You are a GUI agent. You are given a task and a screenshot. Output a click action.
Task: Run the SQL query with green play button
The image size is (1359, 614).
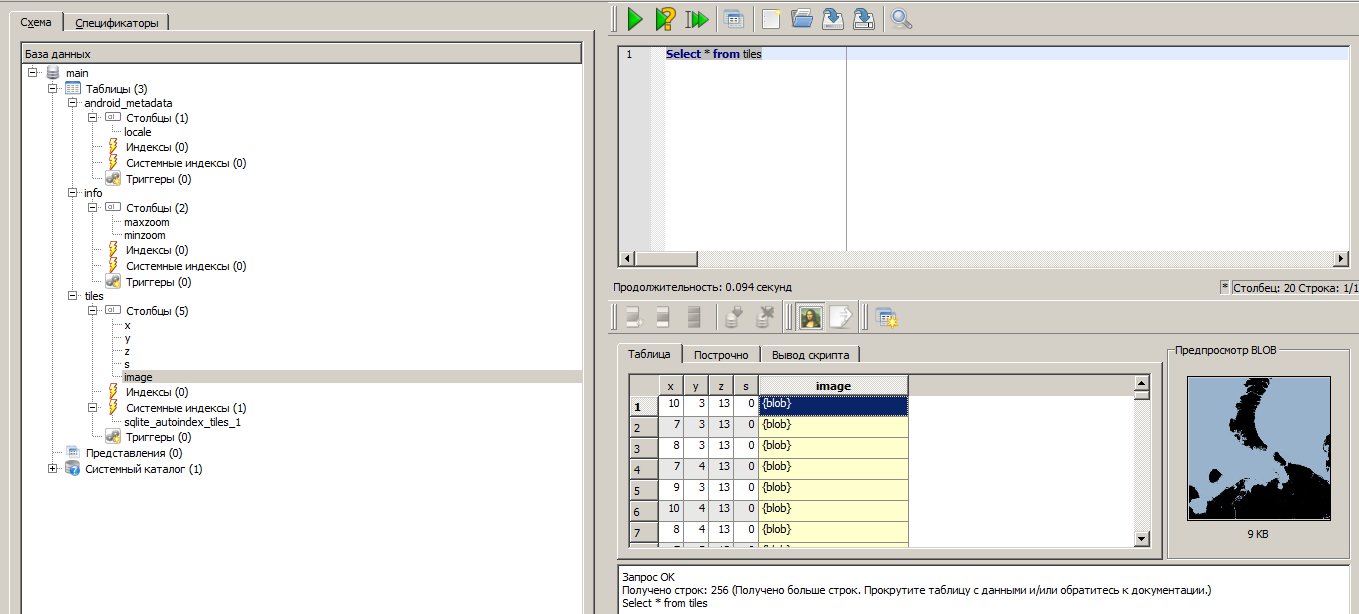(x=634, y=19)
